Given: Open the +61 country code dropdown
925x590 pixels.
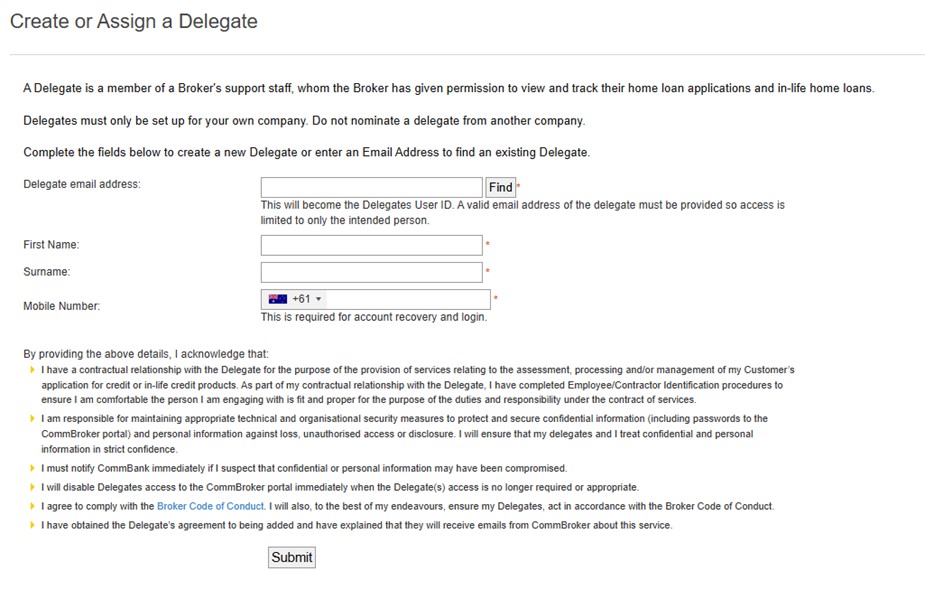Looking at the screenshot, I should (307, 299).
